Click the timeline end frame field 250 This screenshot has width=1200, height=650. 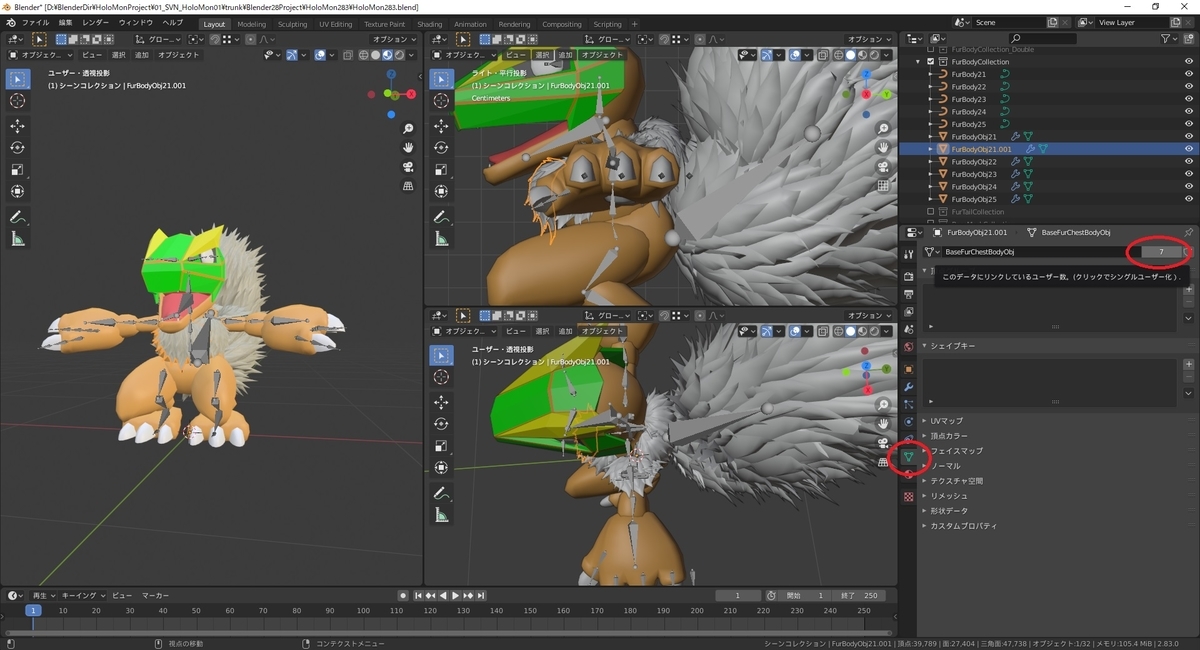pyautogui.click(x=861, y=595)
